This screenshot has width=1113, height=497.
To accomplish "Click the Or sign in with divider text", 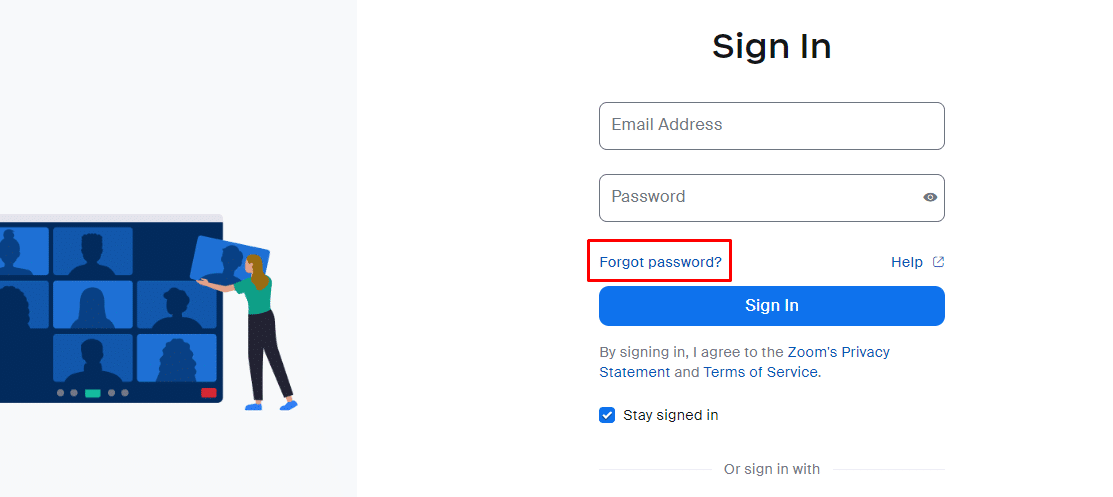I will coord(772,469).
